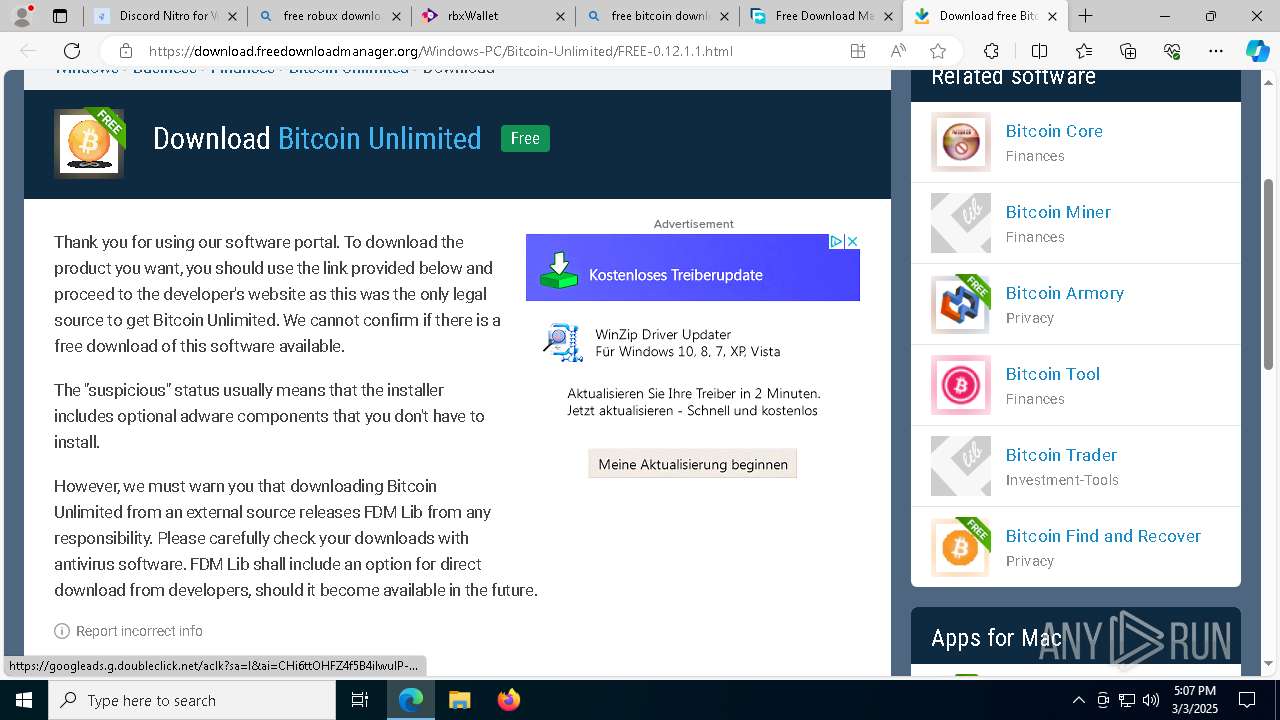
Task: Open volume control in tray
Action: coord(1151,700)
